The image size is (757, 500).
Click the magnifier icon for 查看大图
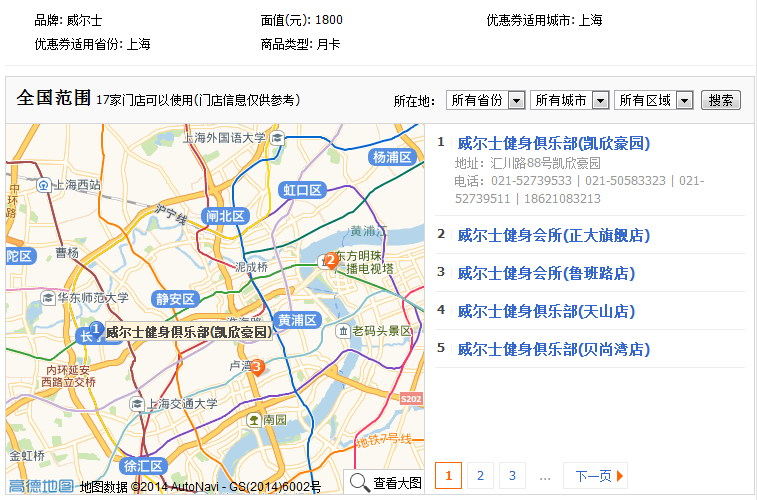[x=360, y=483]
